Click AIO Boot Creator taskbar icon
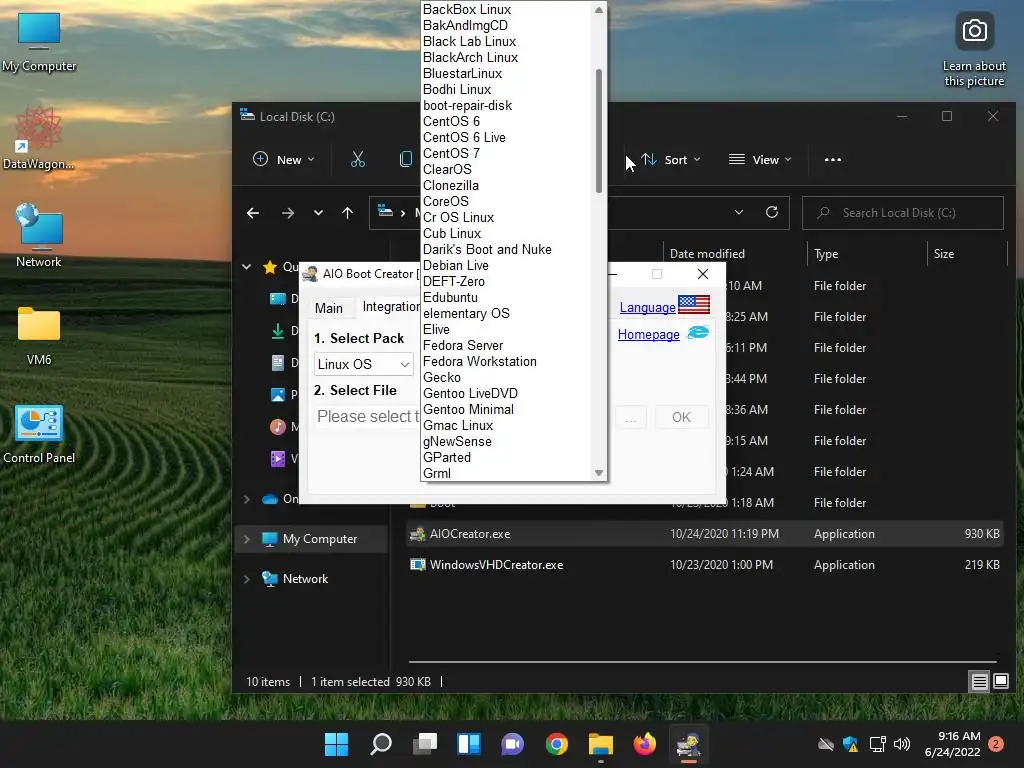 pyautogui.click(x=688, y=744)
